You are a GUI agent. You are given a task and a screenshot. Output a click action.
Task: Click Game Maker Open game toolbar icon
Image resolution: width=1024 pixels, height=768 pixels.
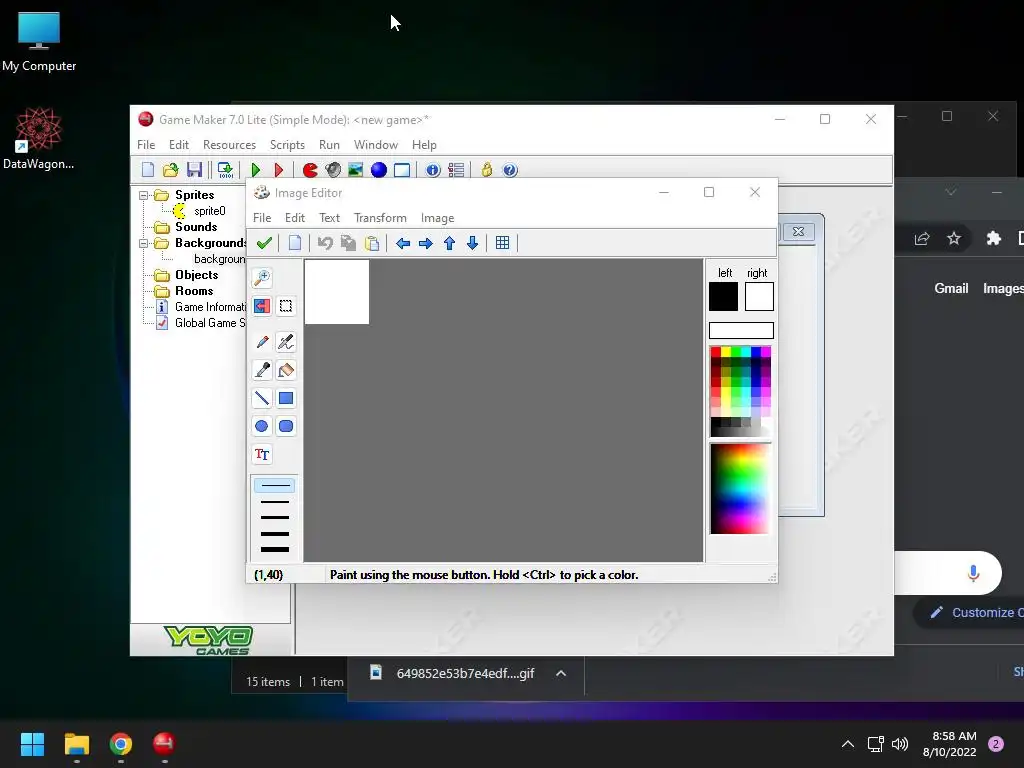pos(170,170)
